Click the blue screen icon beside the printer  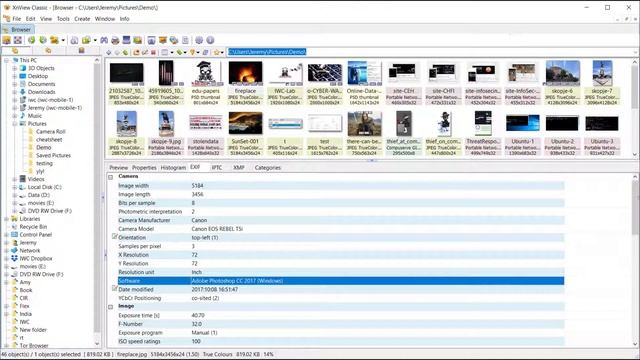click(x=127, y=40)
